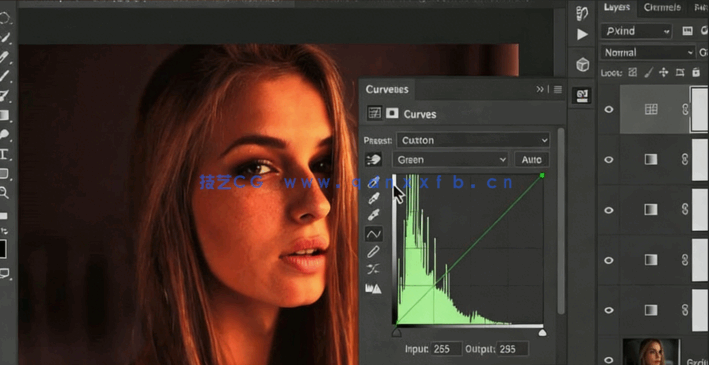Select the Curves properties panel tab
Viewport: 709px width, 365px height.
[x=387, y=89]
